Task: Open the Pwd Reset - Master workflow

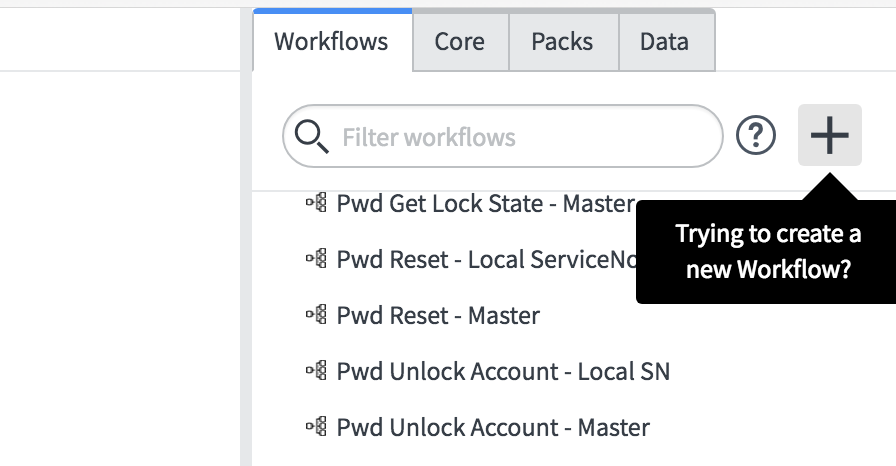Action: click(x=438, y=316)
